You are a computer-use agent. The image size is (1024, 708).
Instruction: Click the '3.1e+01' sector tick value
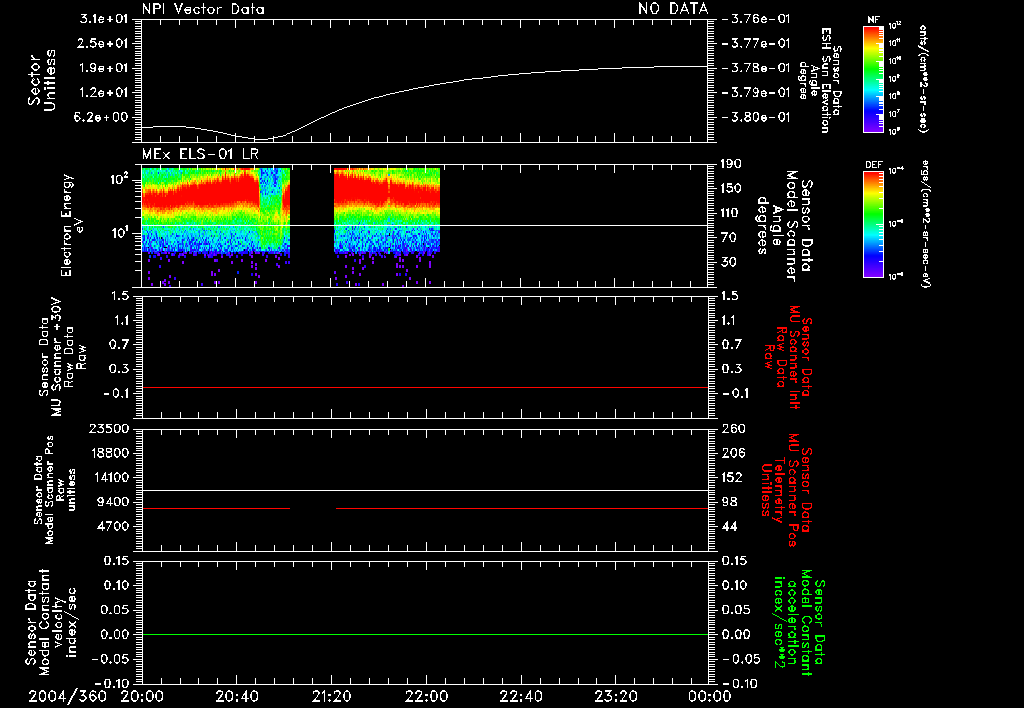pyautogui.click(x=103, y=19)
